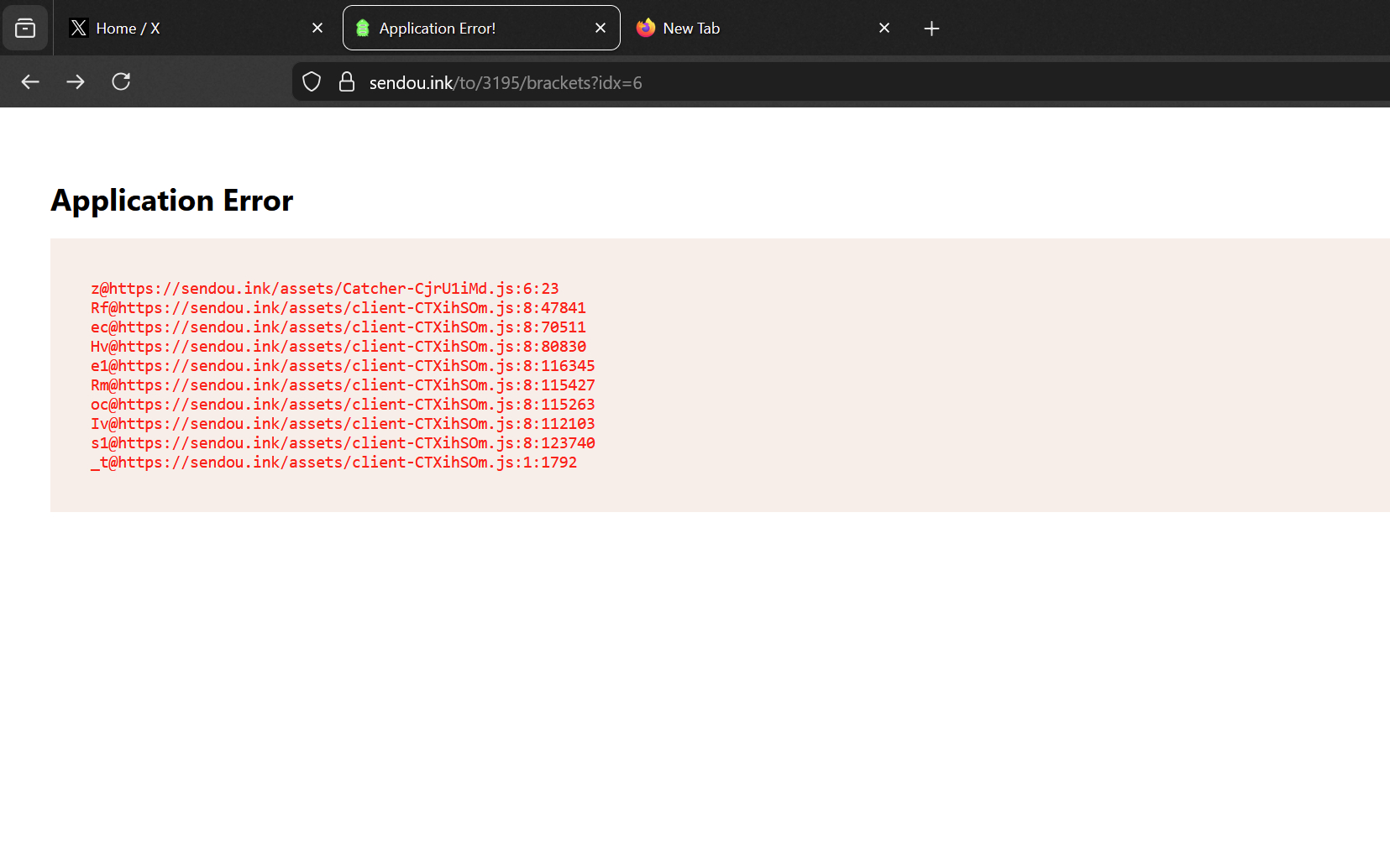Screen dimensions: 1390x868
Task: Switch to the New Tab tab
Action: tap(747, 29)
